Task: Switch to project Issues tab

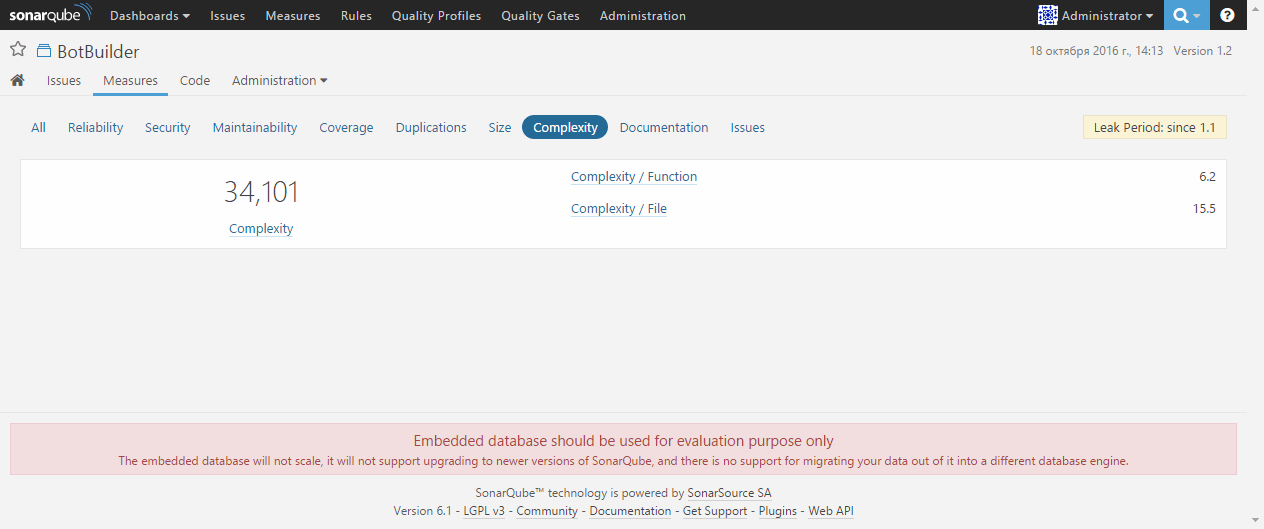Action: [64, 80]
